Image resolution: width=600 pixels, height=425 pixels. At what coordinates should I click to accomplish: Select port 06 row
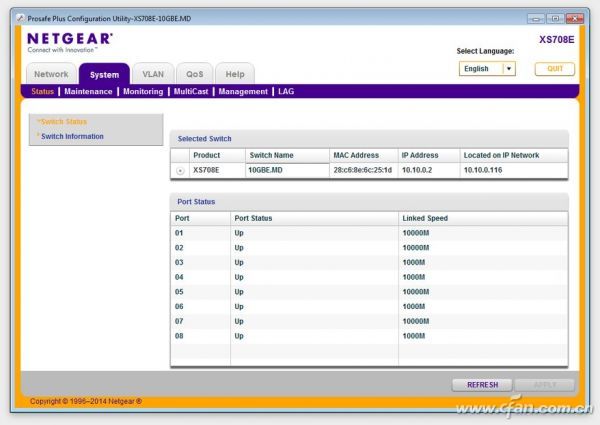tap(369, 306)
